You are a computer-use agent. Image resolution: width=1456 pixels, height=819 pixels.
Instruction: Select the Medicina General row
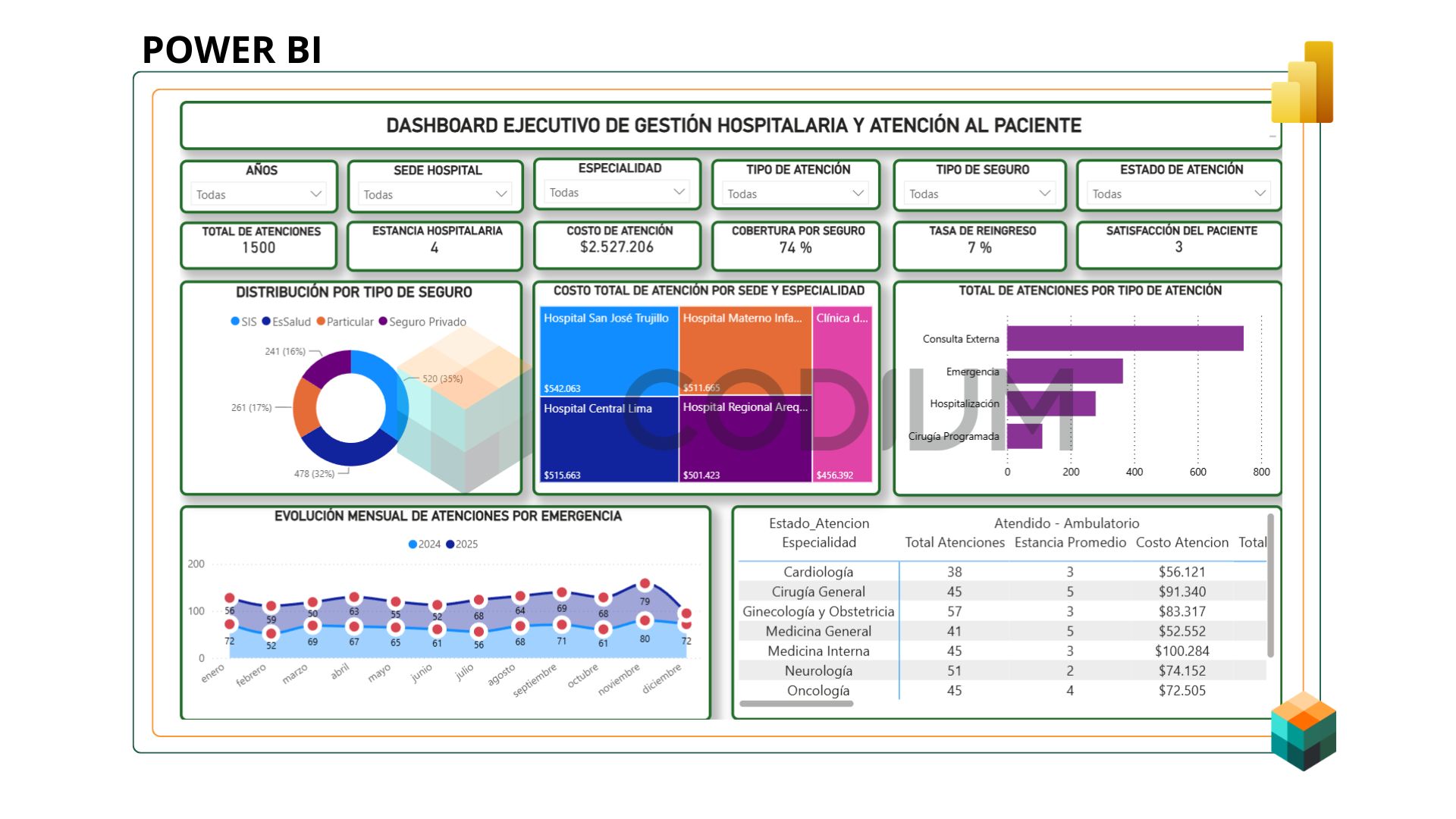[1003, 631]
